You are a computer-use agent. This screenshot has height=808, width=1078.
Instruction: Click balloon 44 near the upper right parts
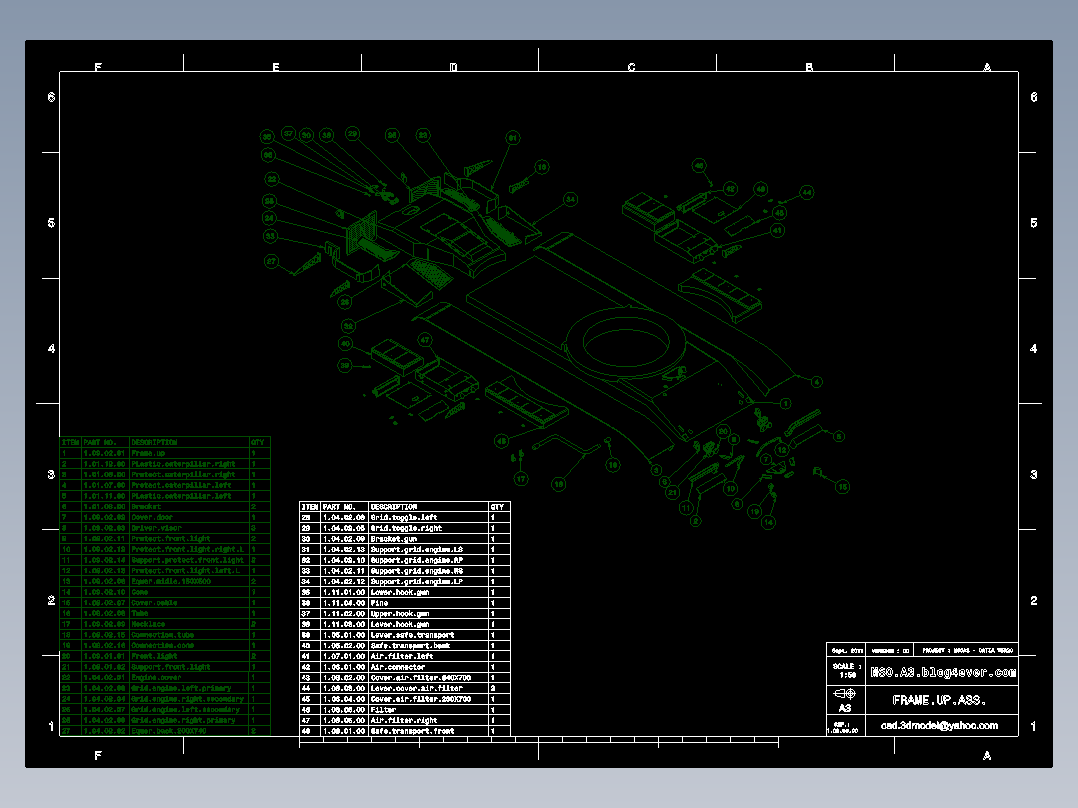pos(805,192)
